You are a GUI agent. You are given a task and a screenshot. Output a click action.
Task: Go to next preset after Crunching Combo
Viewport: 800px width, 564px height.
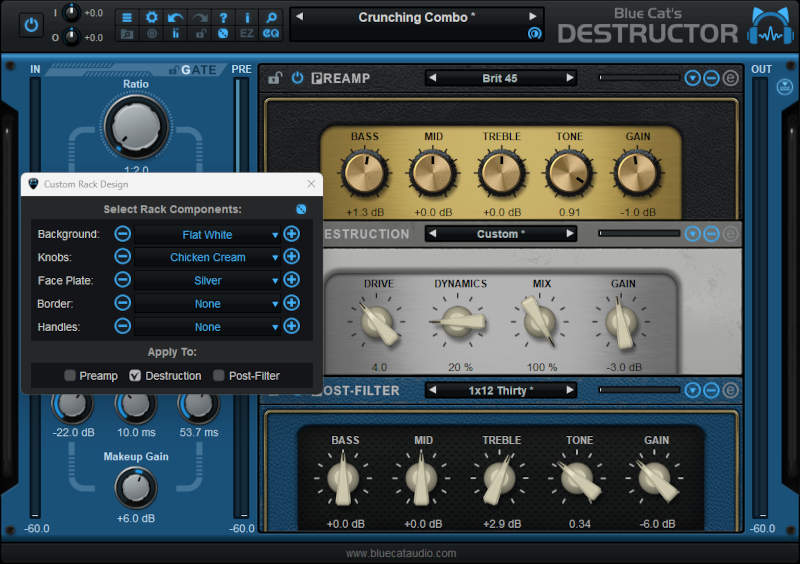(x=533, y=16)
